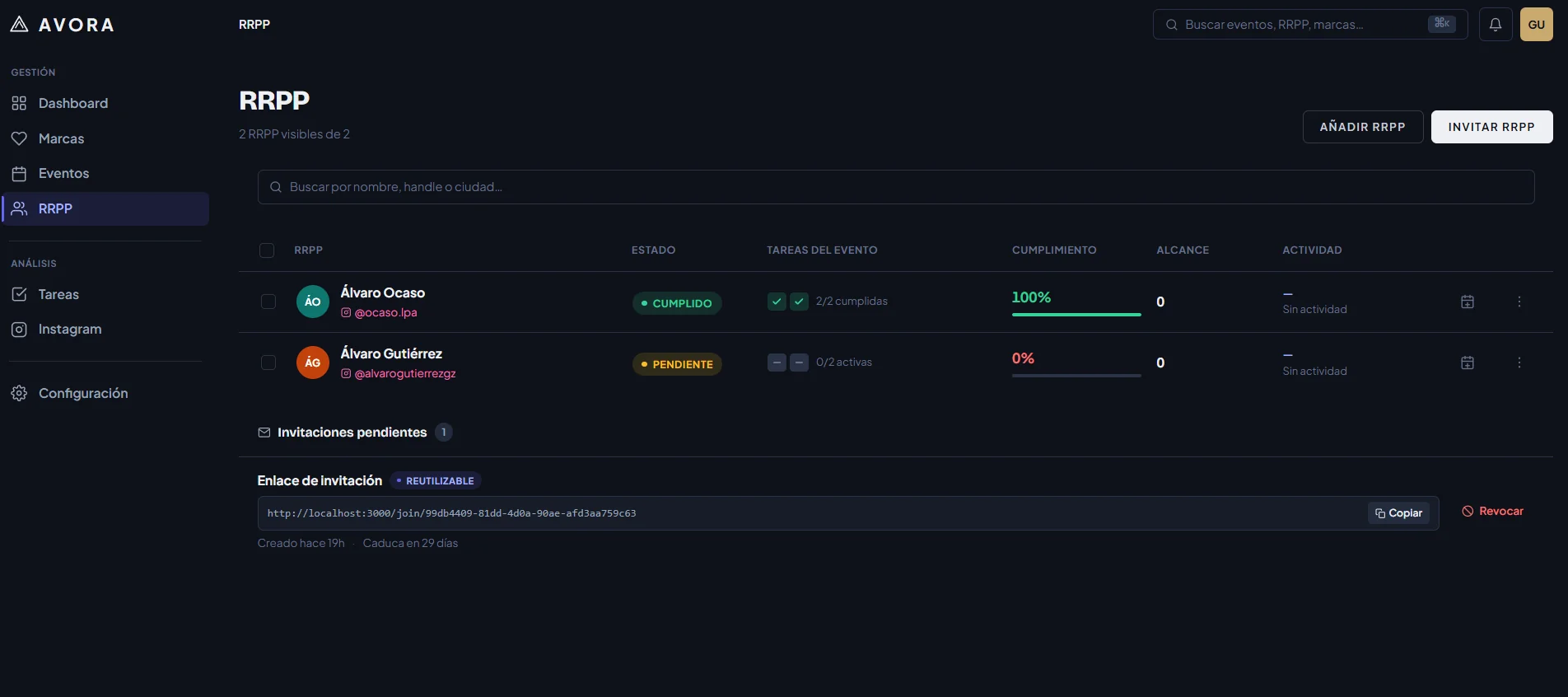The height and width of the screenshot is (697, 1568).
Task: Click the AVORA logo
Action: point(63,25)
